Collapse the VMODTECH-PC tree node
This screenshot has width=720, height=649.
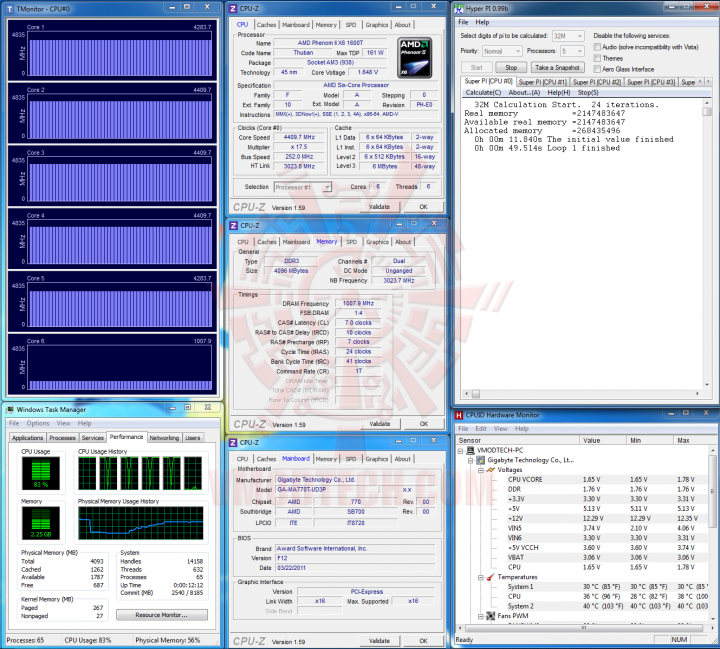[x=461, y=451]
